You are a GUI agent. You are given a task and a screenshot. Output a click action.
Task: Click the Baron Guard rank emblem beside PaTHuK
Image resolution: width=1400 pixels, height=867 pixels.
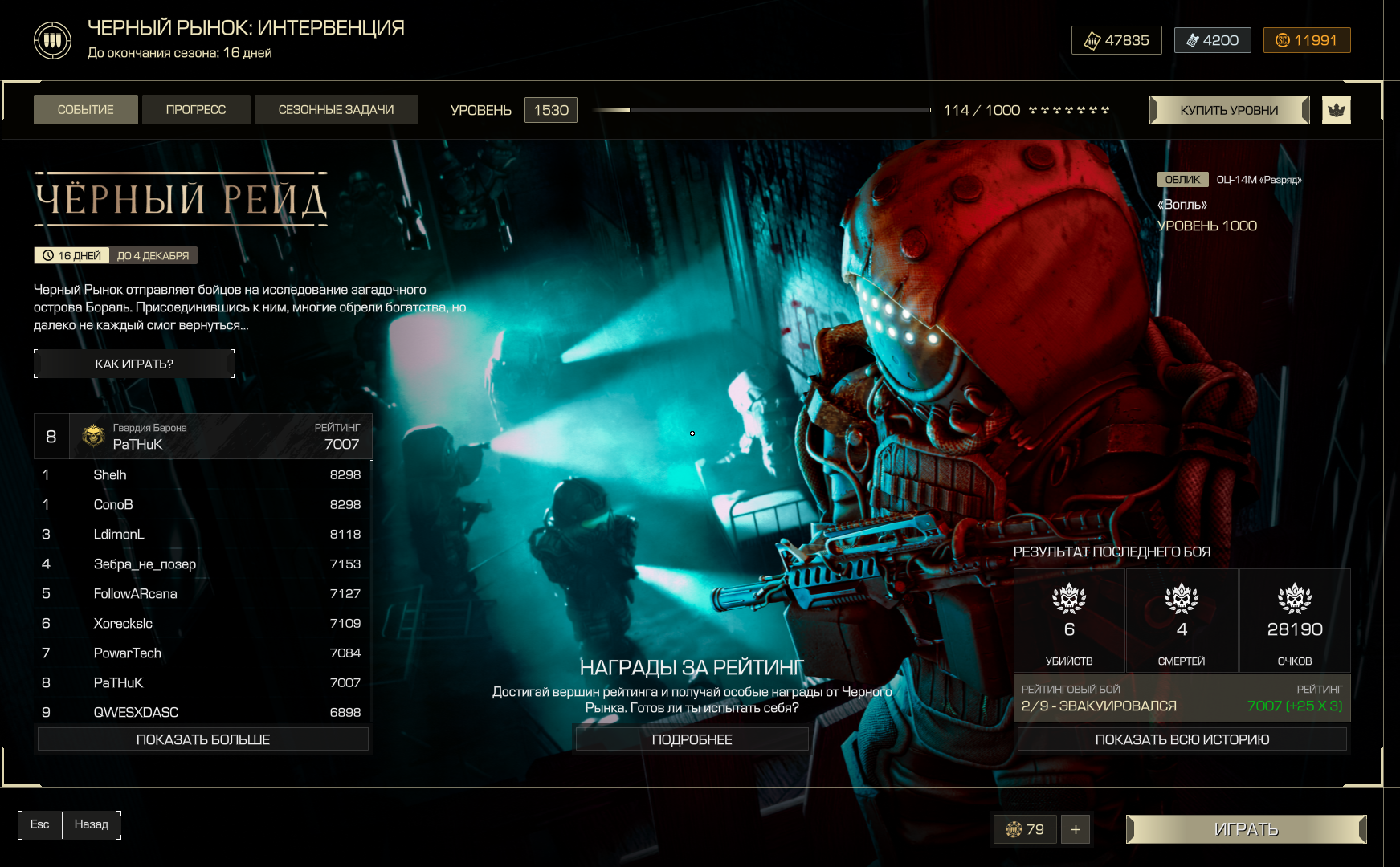coord(94,436)
